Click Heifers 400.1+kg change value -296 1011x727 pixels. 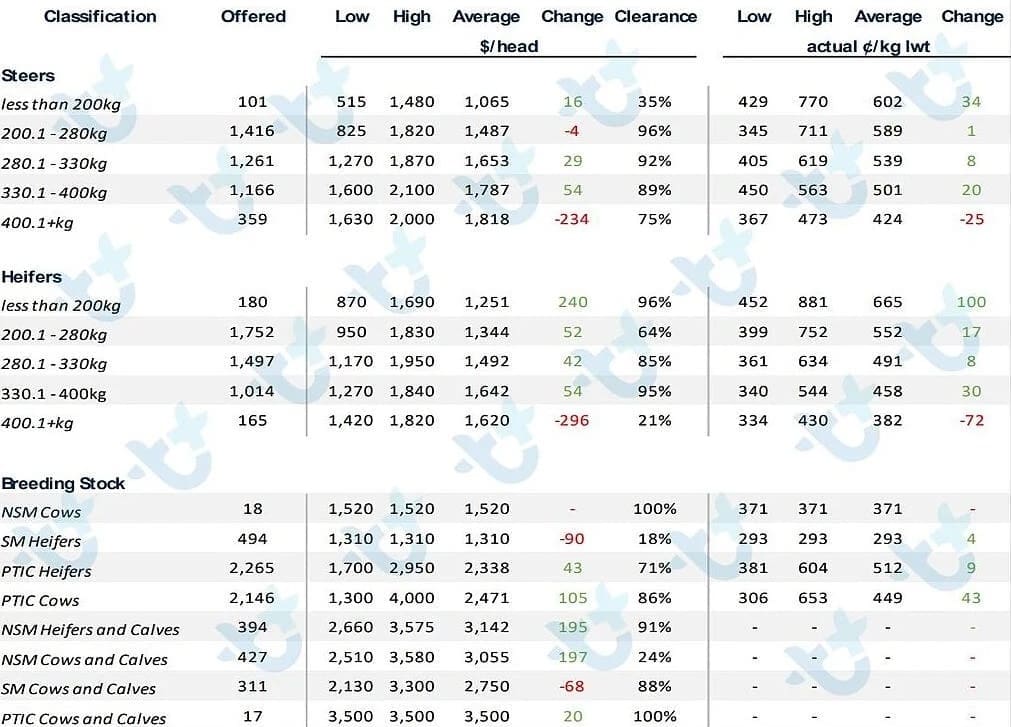coord(571,420)
